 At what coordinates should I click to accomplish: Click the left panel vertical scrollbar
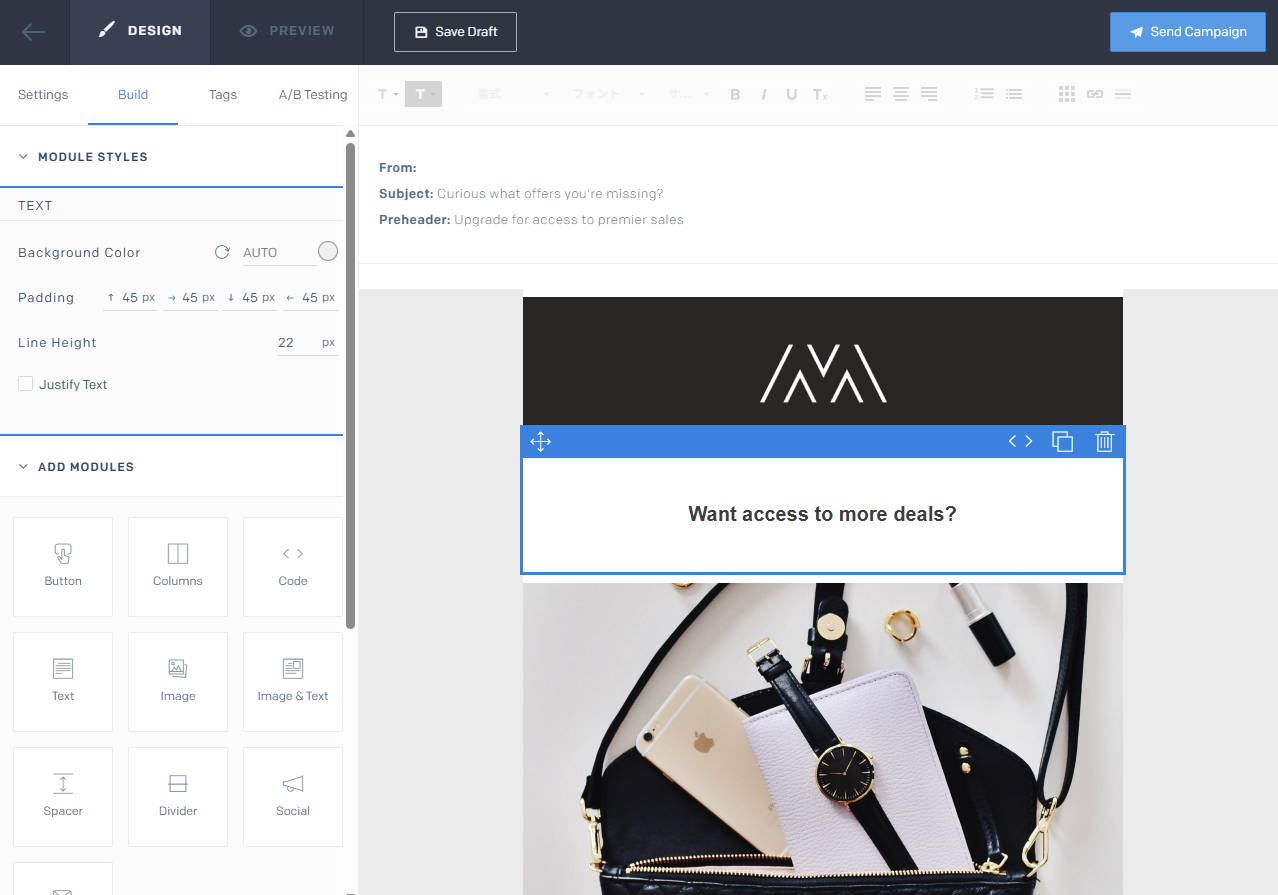[x=350, y=385]
